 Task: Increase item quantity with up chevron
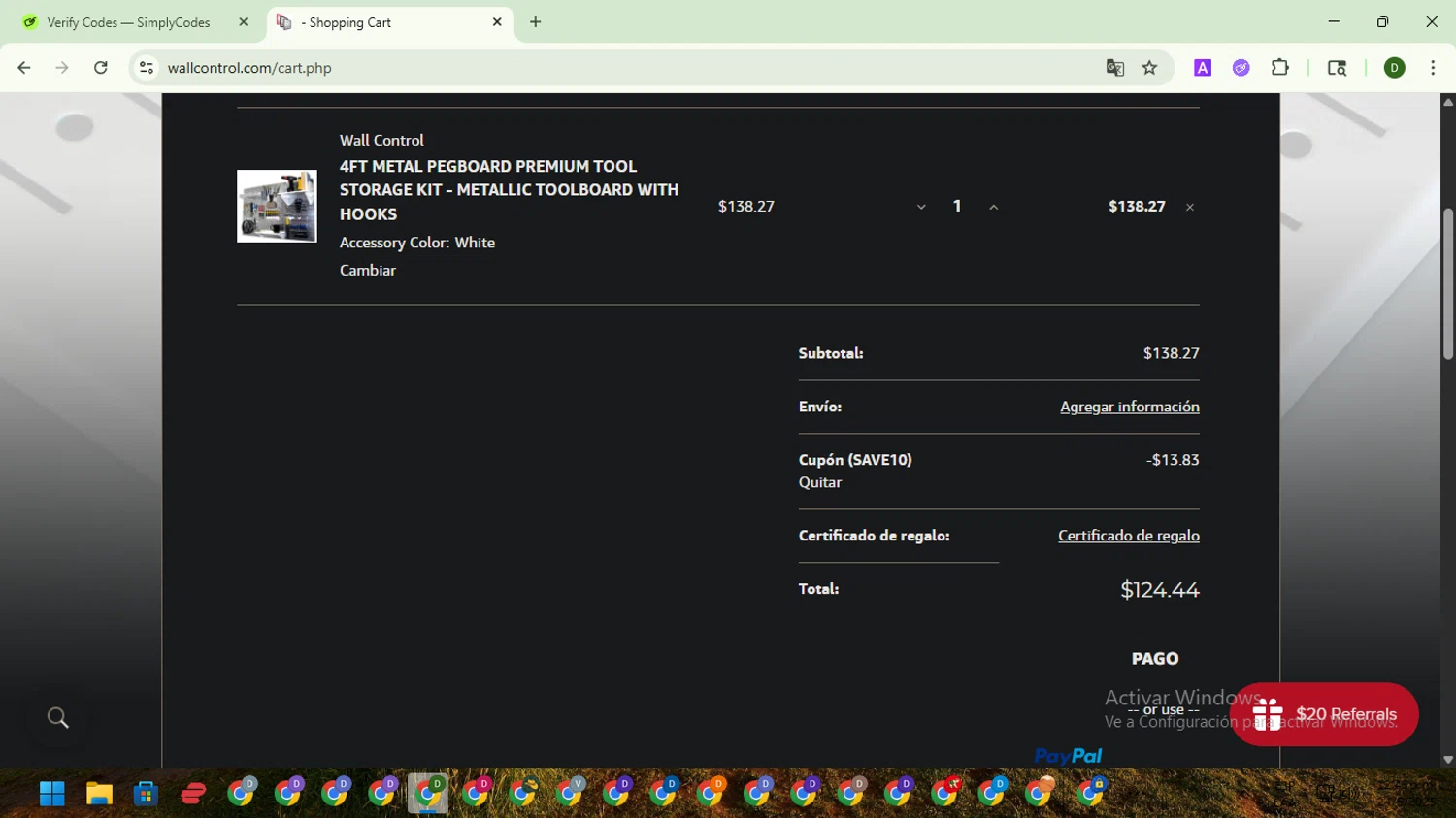point(993,207)
